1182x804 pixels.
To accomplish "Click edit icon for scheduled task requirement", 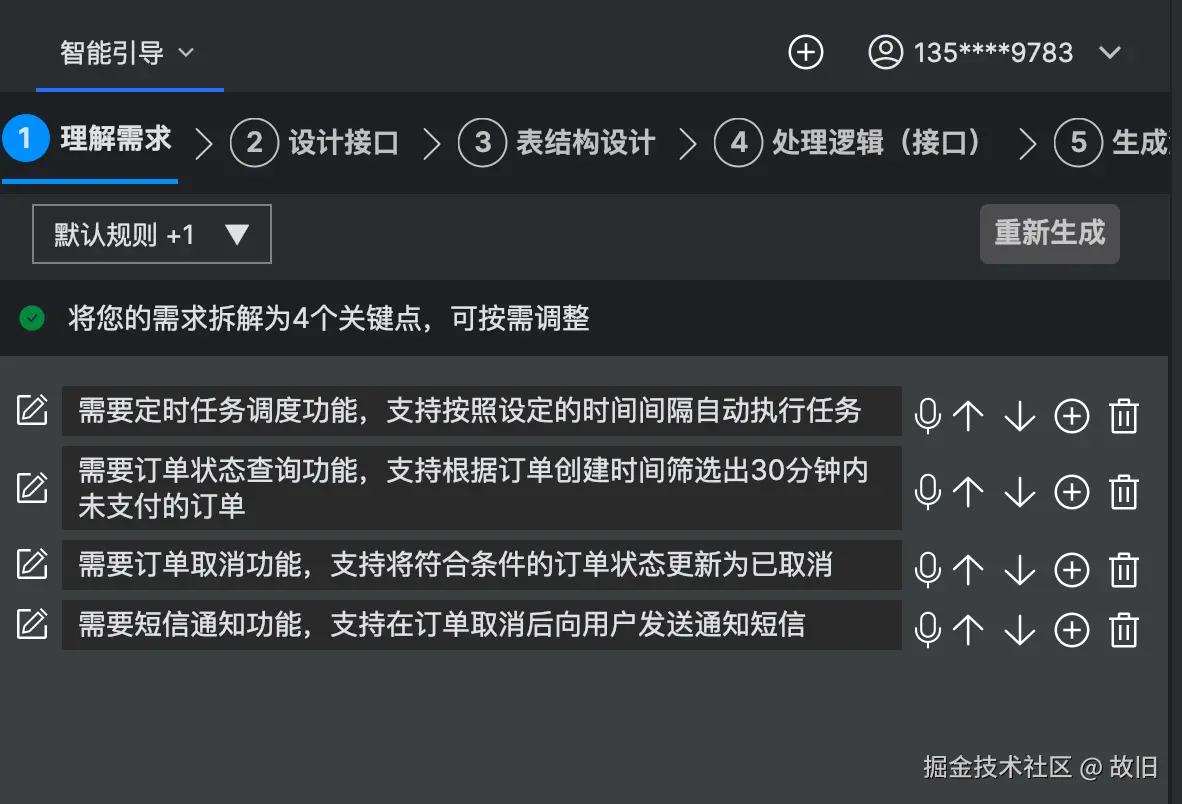I will pos(32,410).
